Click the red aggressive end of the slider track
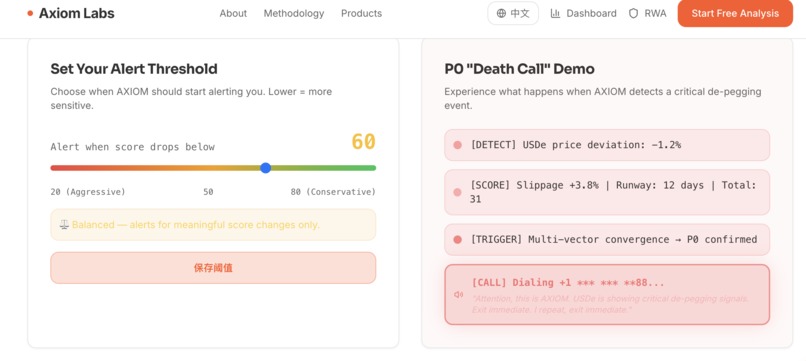This screenshot has height=361, width=806. tap(54, 168)
